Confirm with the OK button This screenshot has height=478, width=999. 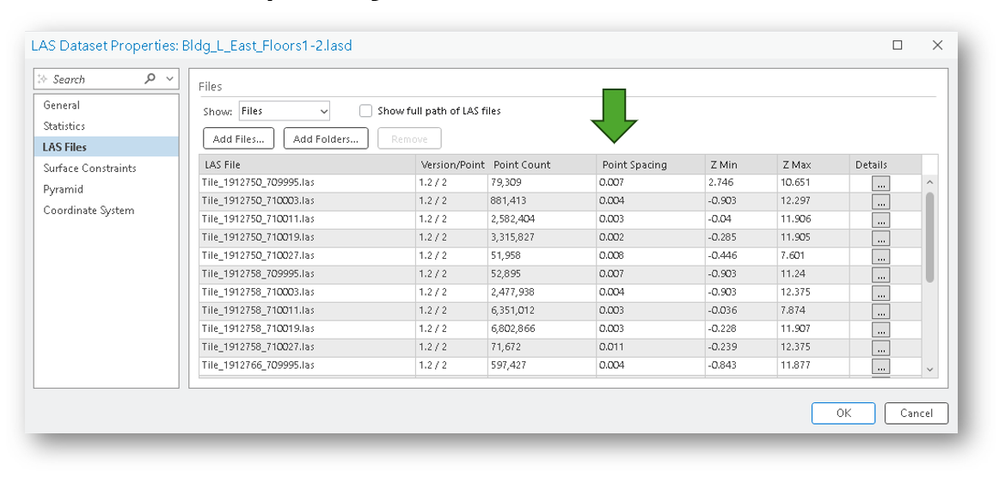(844, 413)
